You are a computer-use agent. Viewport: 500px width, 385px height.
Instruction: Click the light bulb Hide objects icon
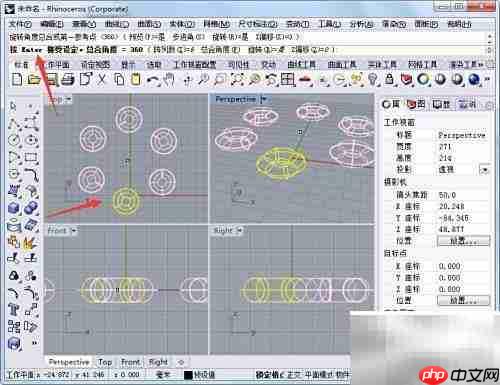(373, 80)
